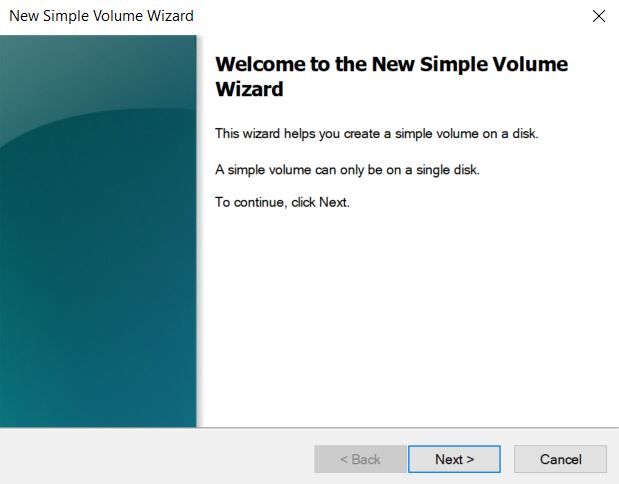
Task: Click the word 'disk.' ending the first sentence
Action: coord(525,133)
